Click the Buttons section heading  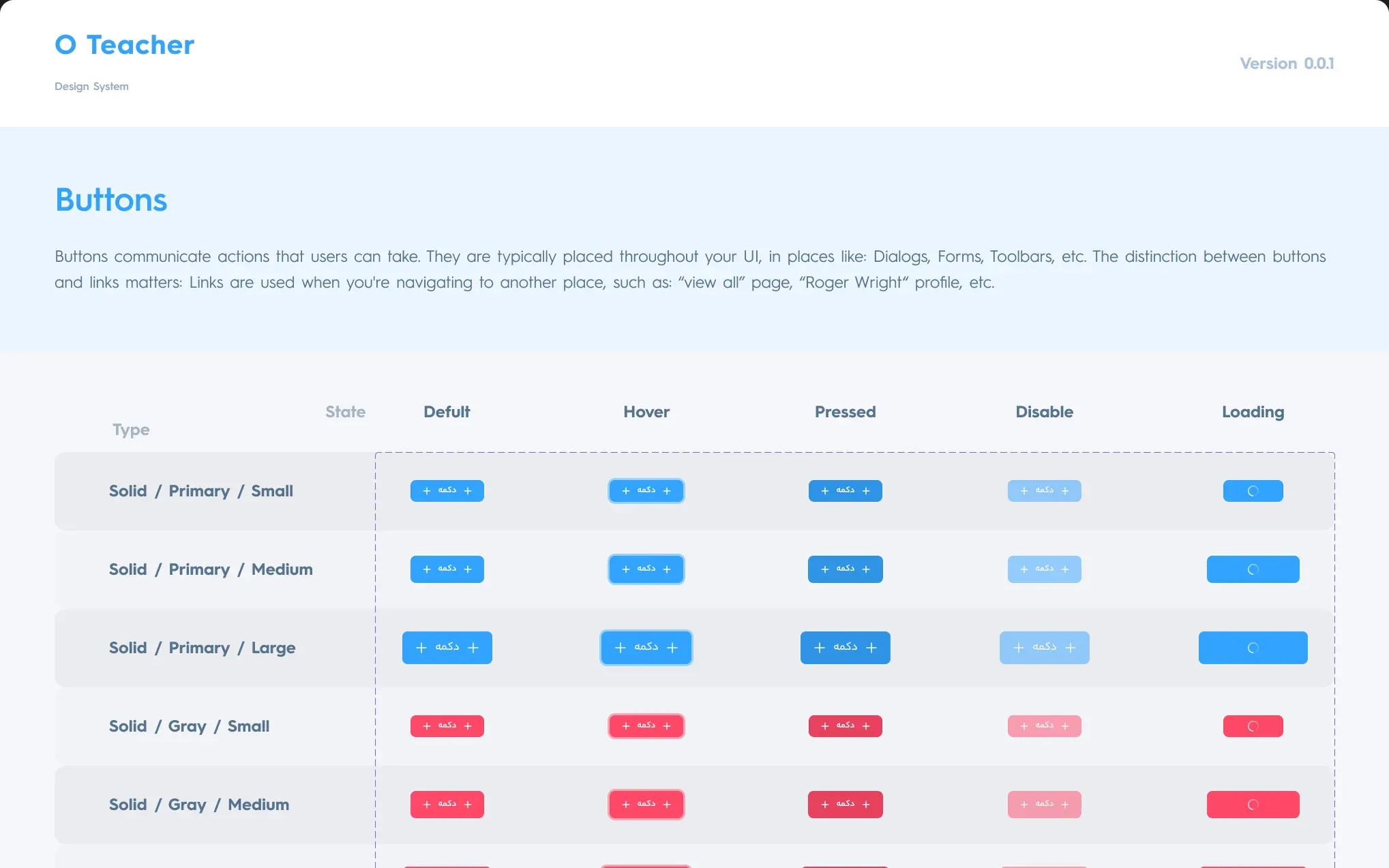pos(111,200)
